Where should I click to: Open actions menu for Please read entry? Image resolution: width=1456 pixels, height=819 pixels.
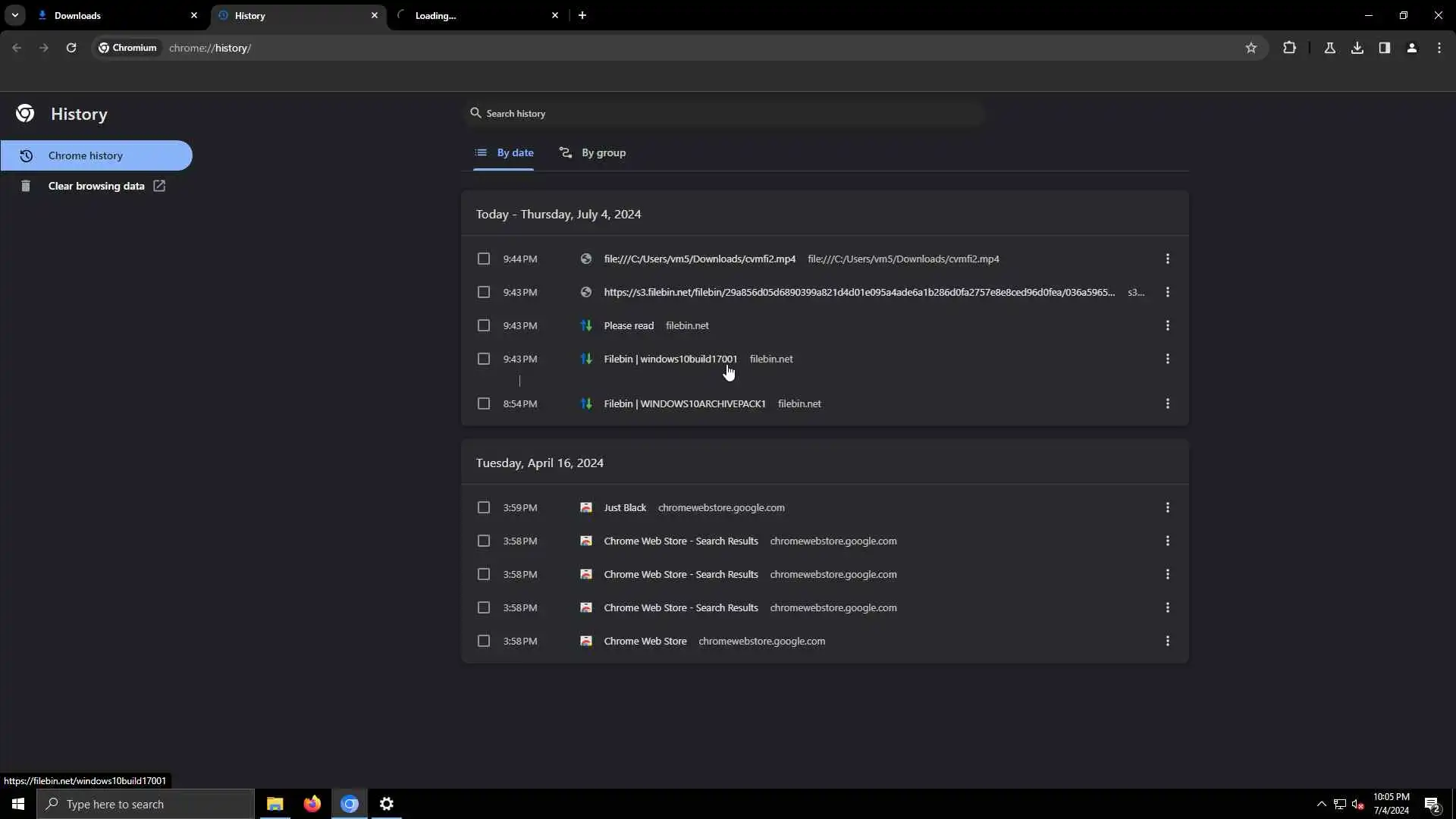point(1168,325)
